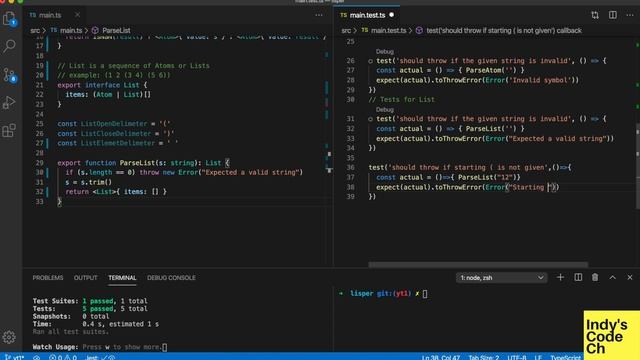This screenshot has height=360, width=640.
Task: Click 'TypeScript' language mode in status bar
Action: (x=565, y=358)
